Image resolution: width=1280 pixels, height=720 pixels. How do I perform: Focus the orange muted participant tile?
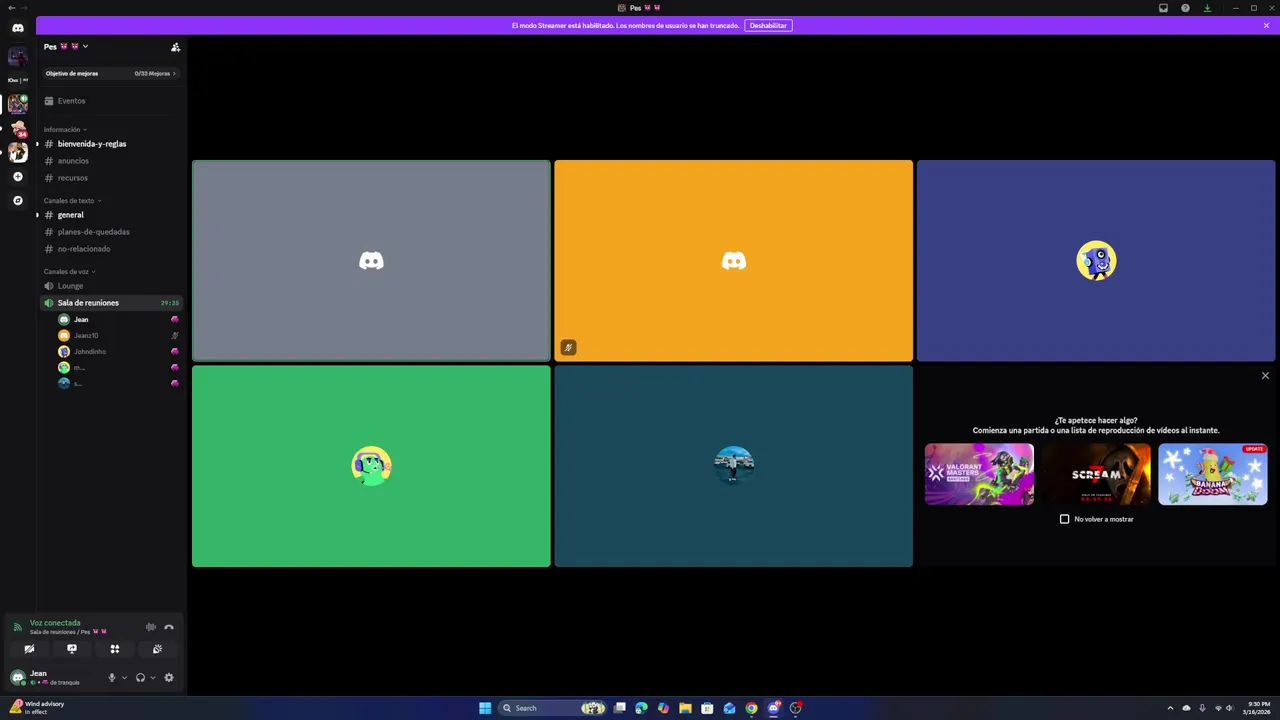pos(733,261)
